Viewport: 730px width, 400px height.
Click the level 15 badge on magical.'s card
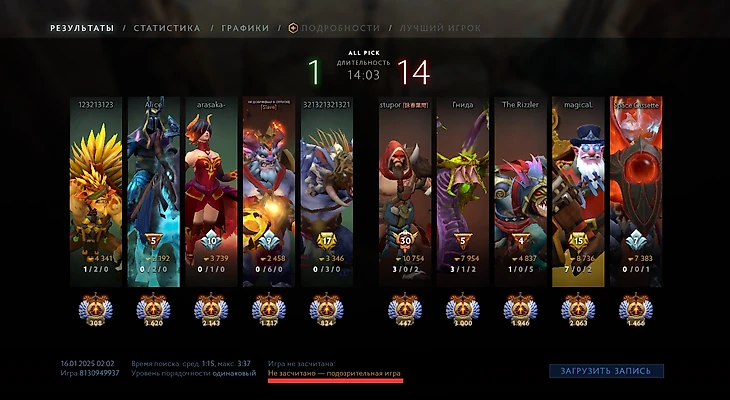pyautogui.click(x=578, y=240)
